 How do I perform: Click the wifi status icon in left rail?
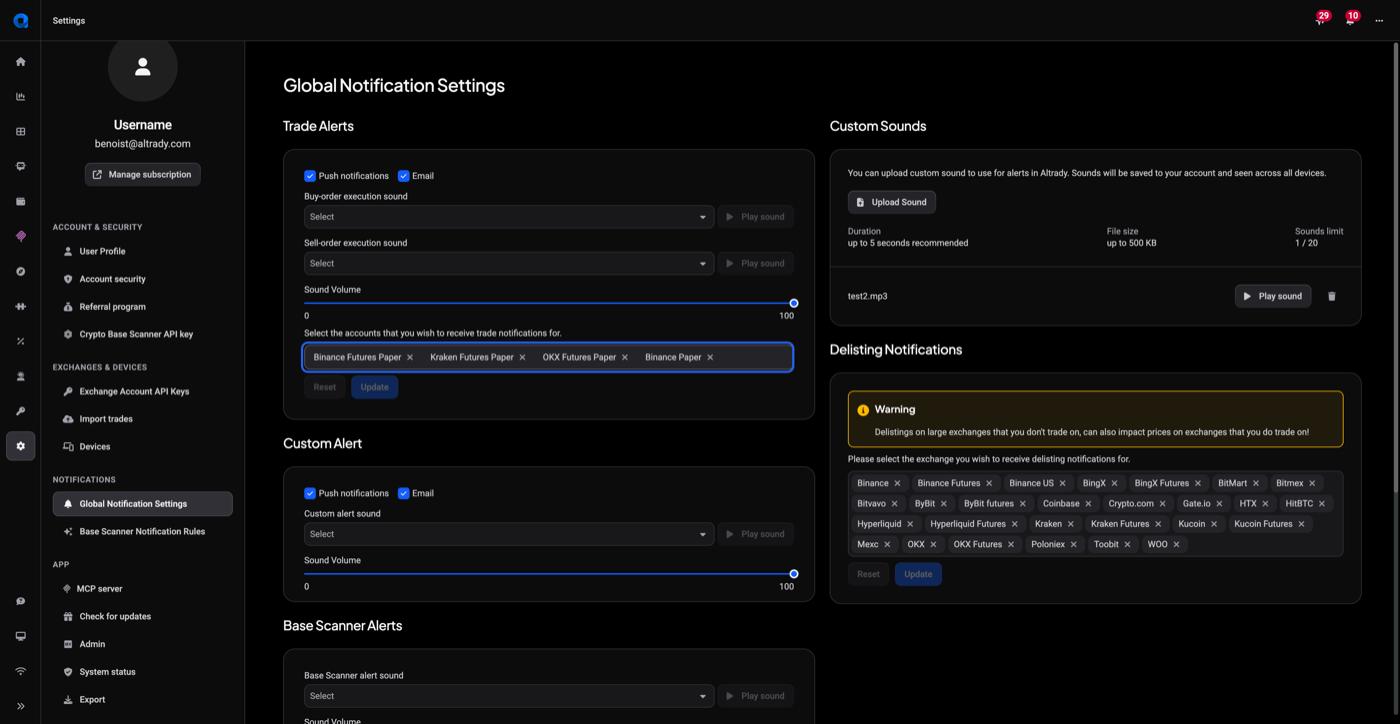(x=20, y=671)
